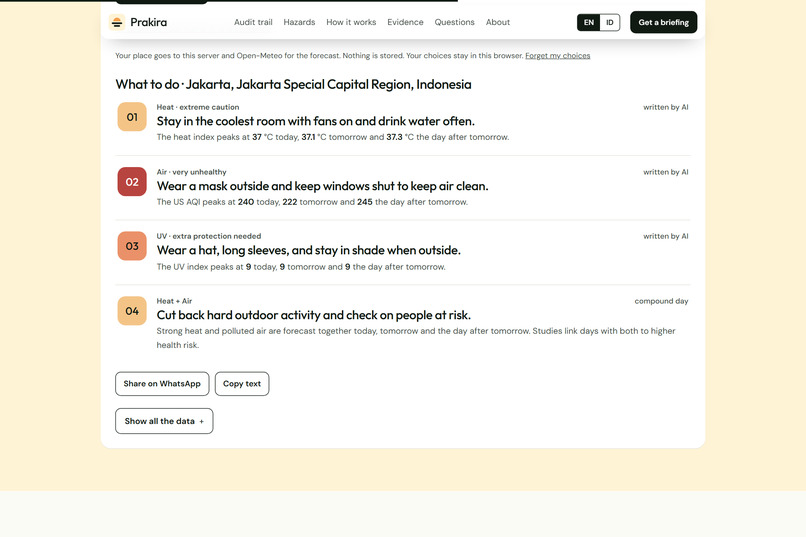Click 'written by AI' on air row
This screenshot has width=806, height=537.
[x=666, y=172]
